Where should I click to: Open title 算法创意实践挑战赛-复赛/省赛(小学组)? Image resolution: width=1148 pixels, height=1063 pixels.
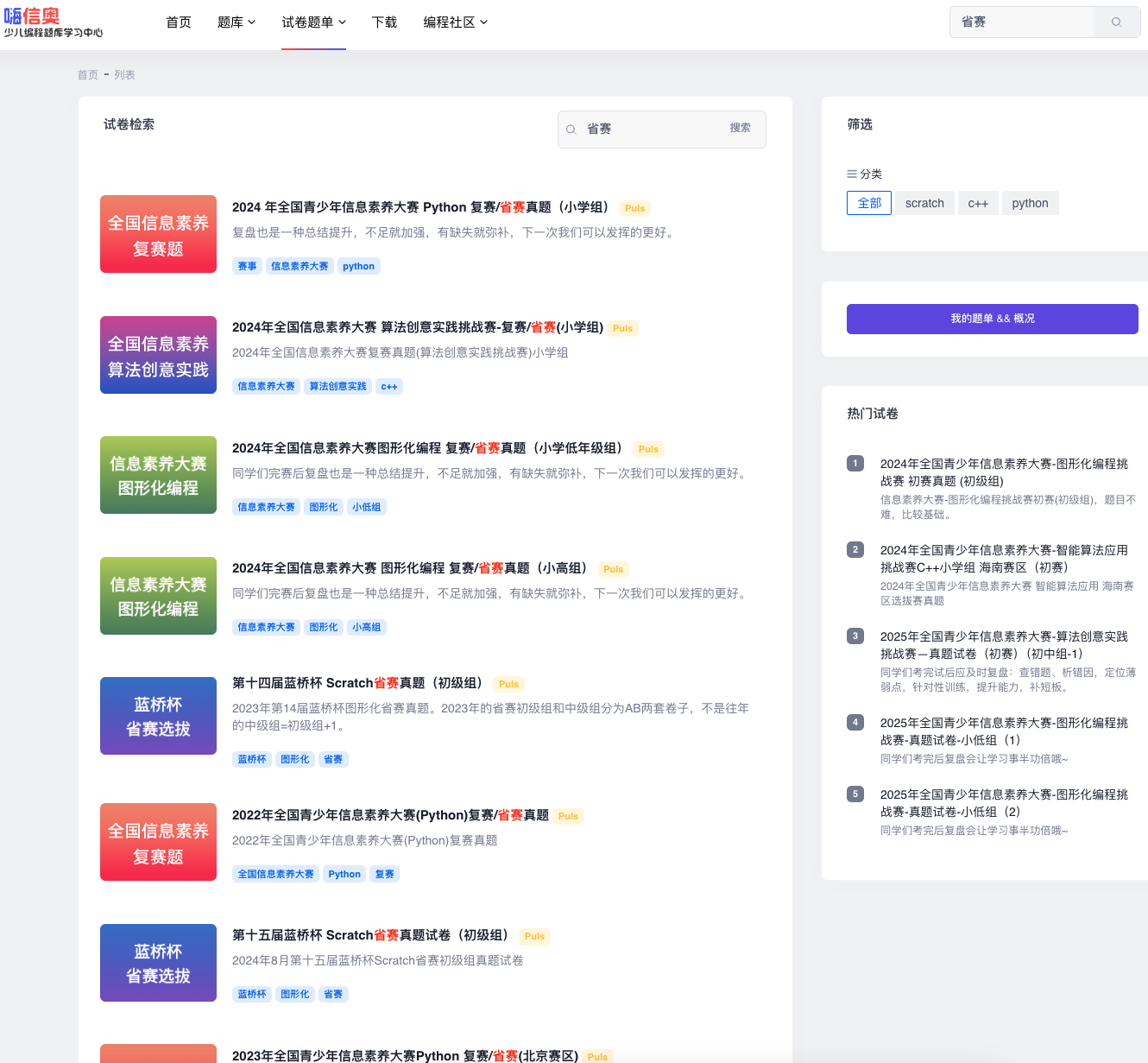418,327
